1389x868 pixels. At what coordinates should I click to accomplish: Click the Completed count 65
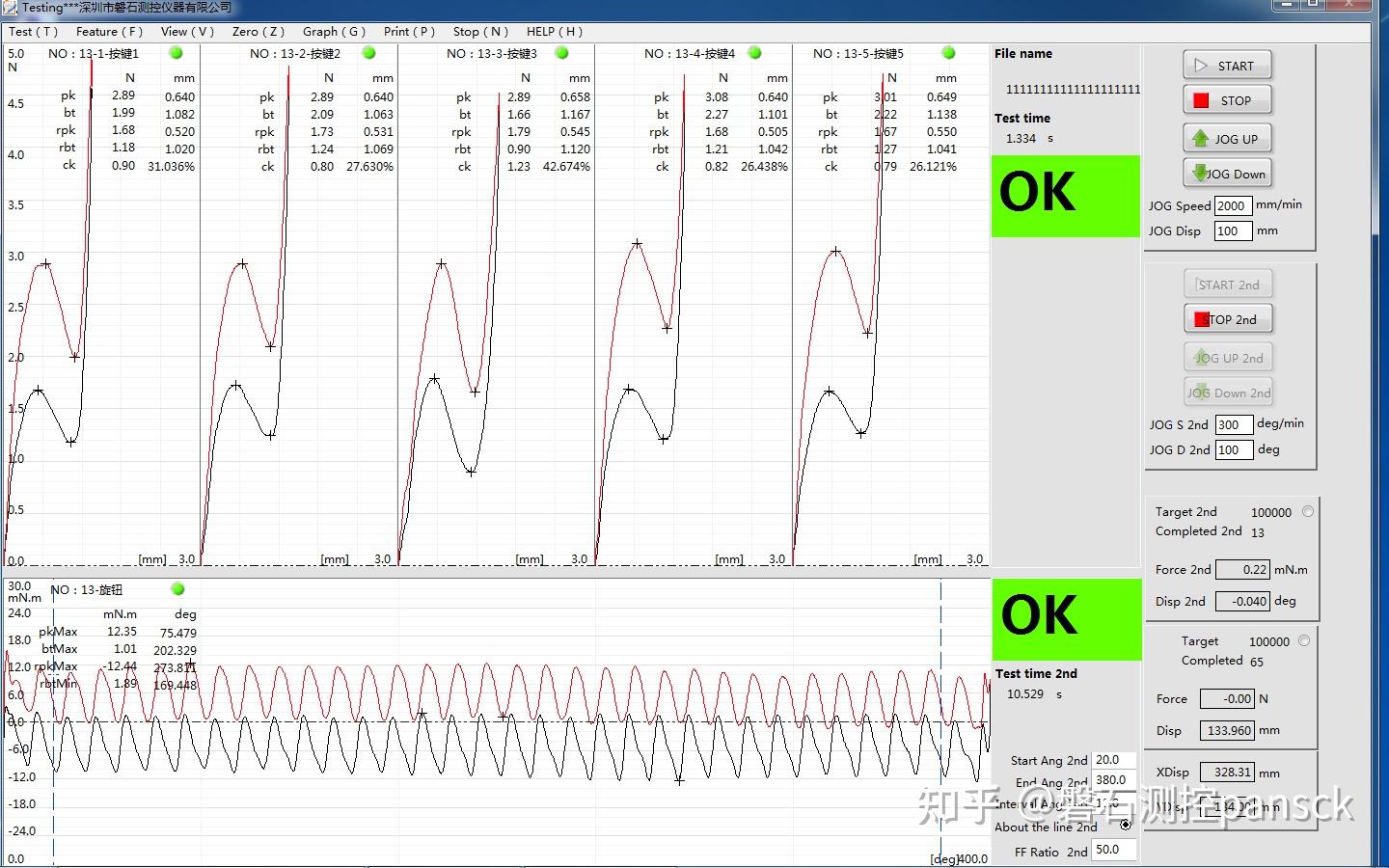pos(1257,662)
